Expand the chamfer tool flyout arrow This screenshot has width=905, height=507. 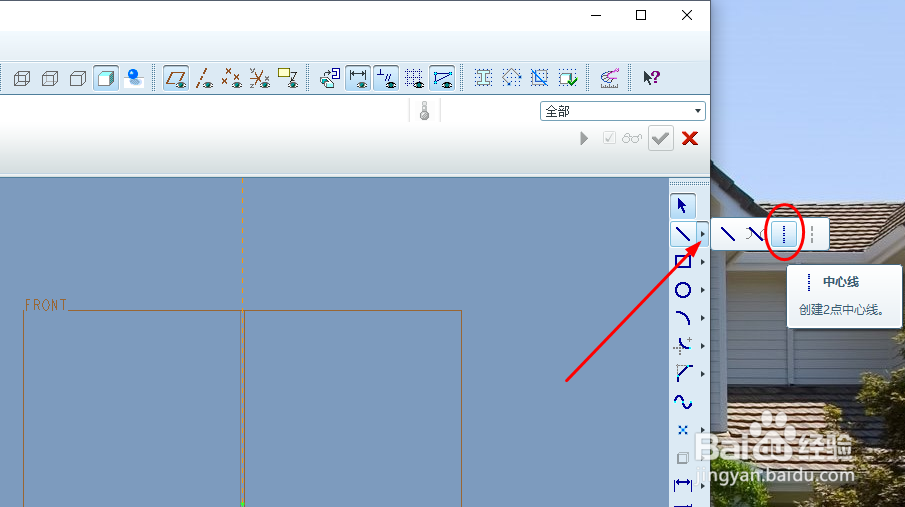pyautogui.click(x=702, y=374)
